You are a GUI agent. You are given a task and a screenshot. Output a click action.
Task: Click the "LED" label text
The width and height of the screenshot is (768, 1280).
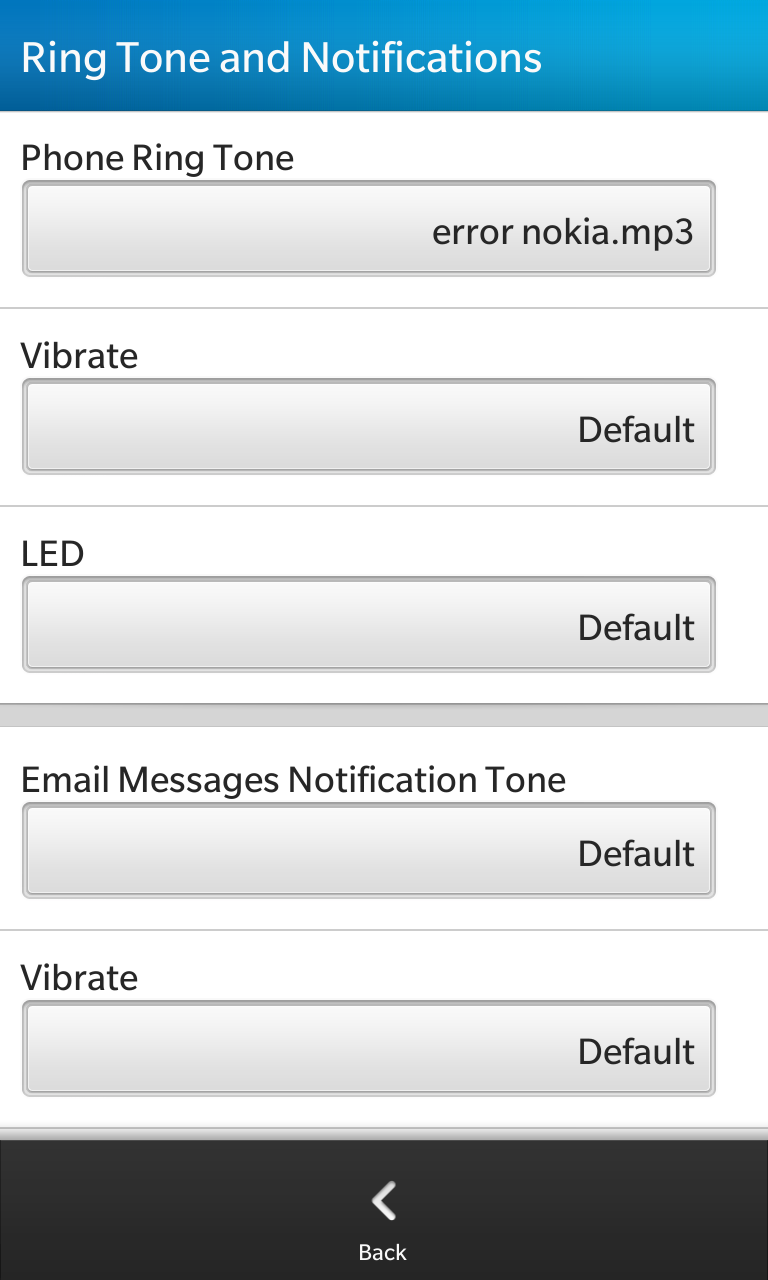click(x=52, y=554)
